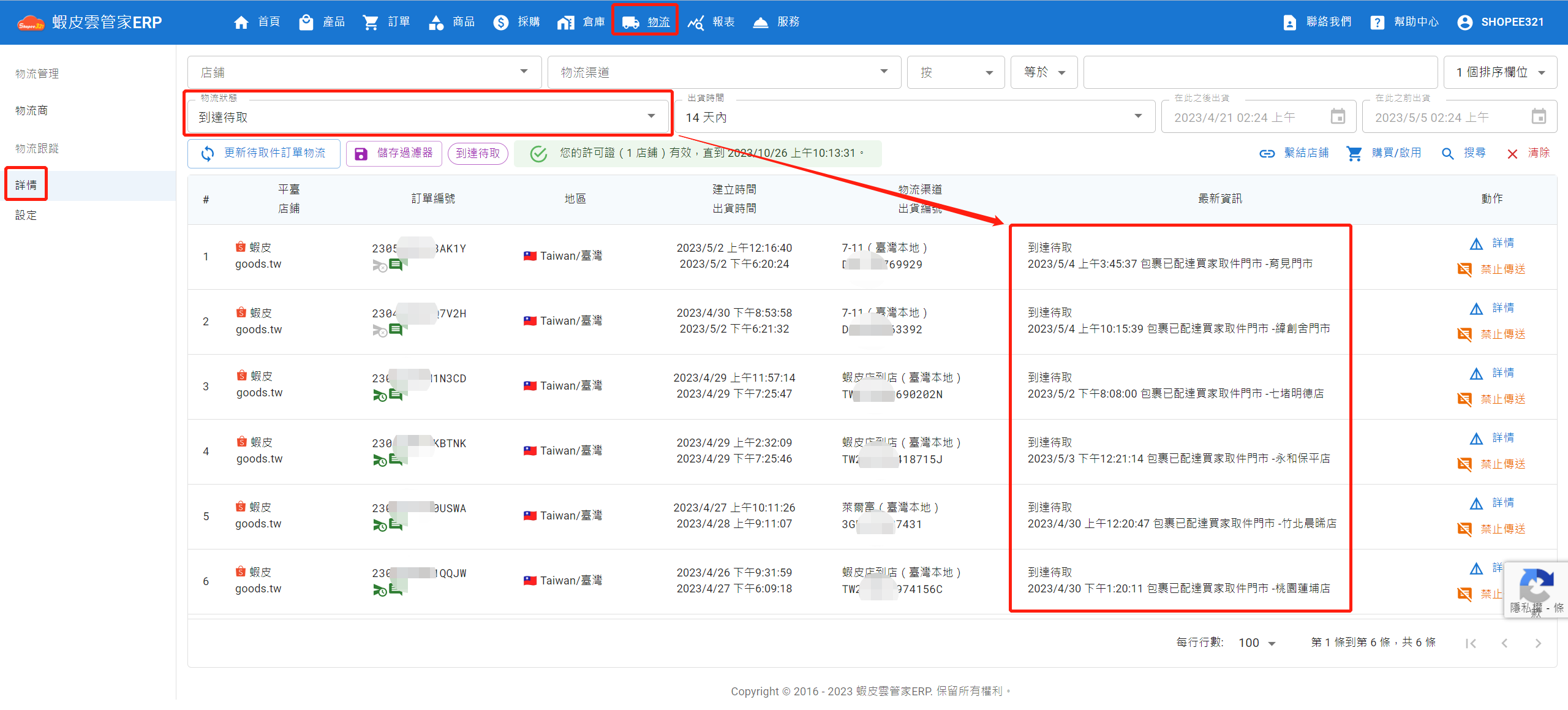Click the 蝦皮雲管家ERP logo
1568x710 pixels.
[x=89, y=23]
